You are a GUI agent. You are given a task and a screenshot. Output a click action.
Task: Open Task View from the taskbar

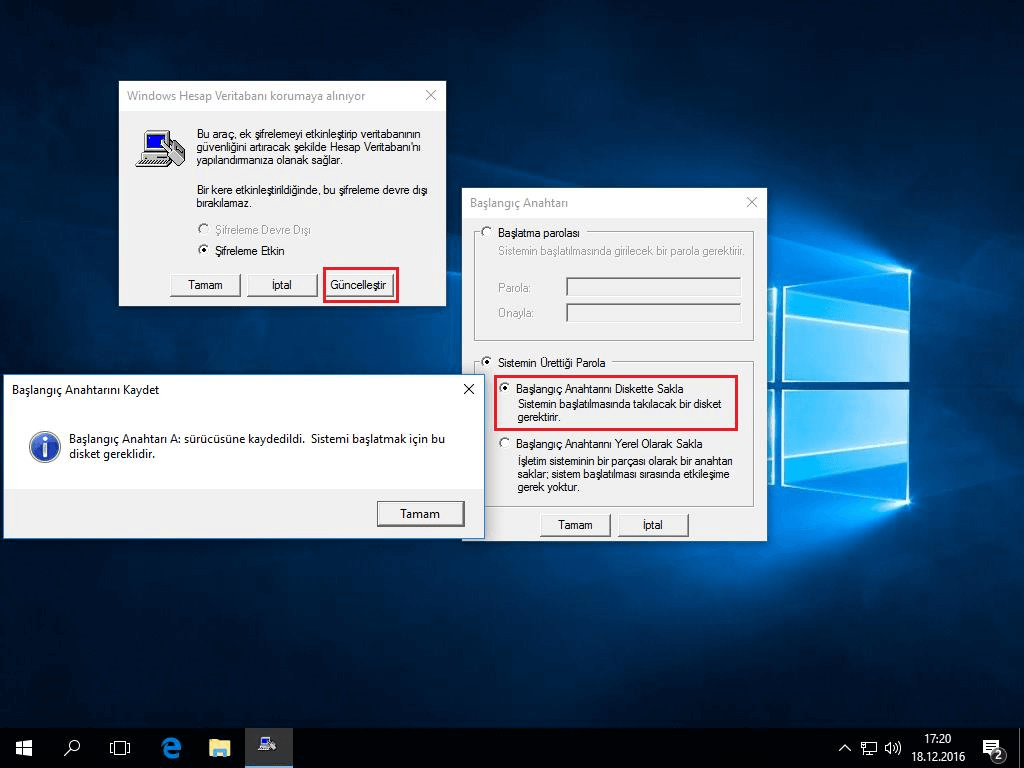[x=120, y=747]
